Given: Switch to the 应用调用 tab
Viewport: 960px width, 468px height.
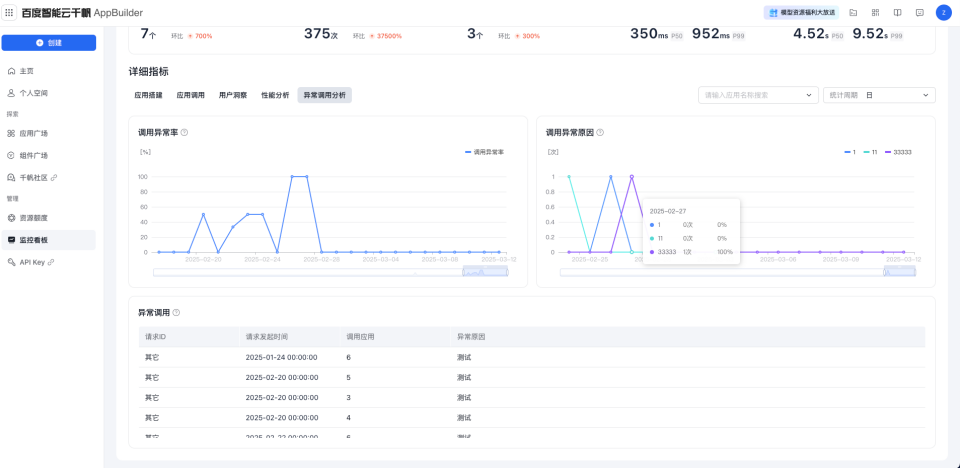Looking at the screenshot, I should pos(190,96).
